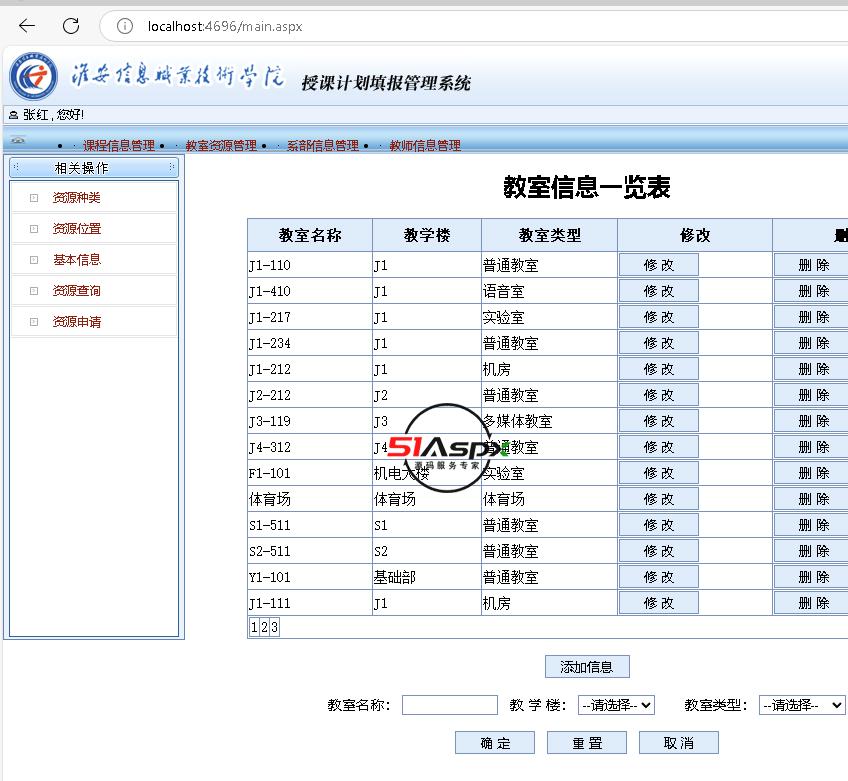
Task: Click the user icon beside 张红
Action: [x=13, y=115]
